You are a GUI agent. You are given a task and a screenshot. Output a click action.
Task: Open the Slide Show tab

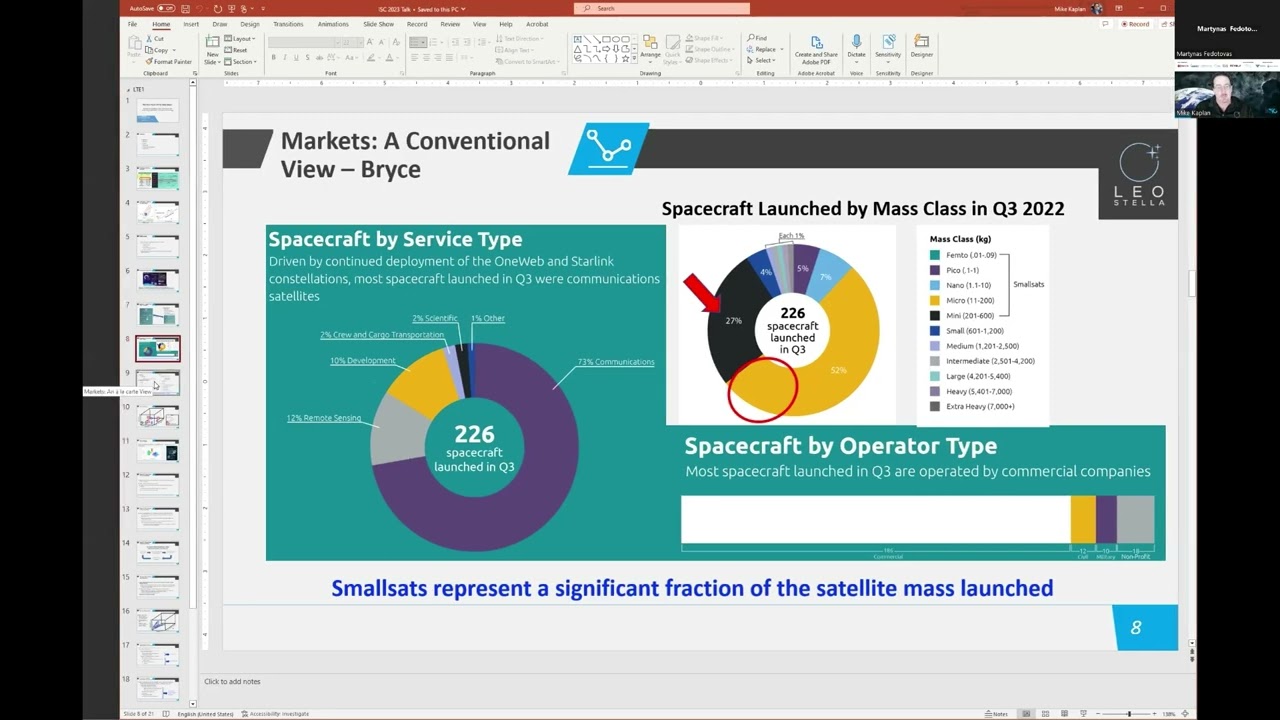click(x=378, y=24)
